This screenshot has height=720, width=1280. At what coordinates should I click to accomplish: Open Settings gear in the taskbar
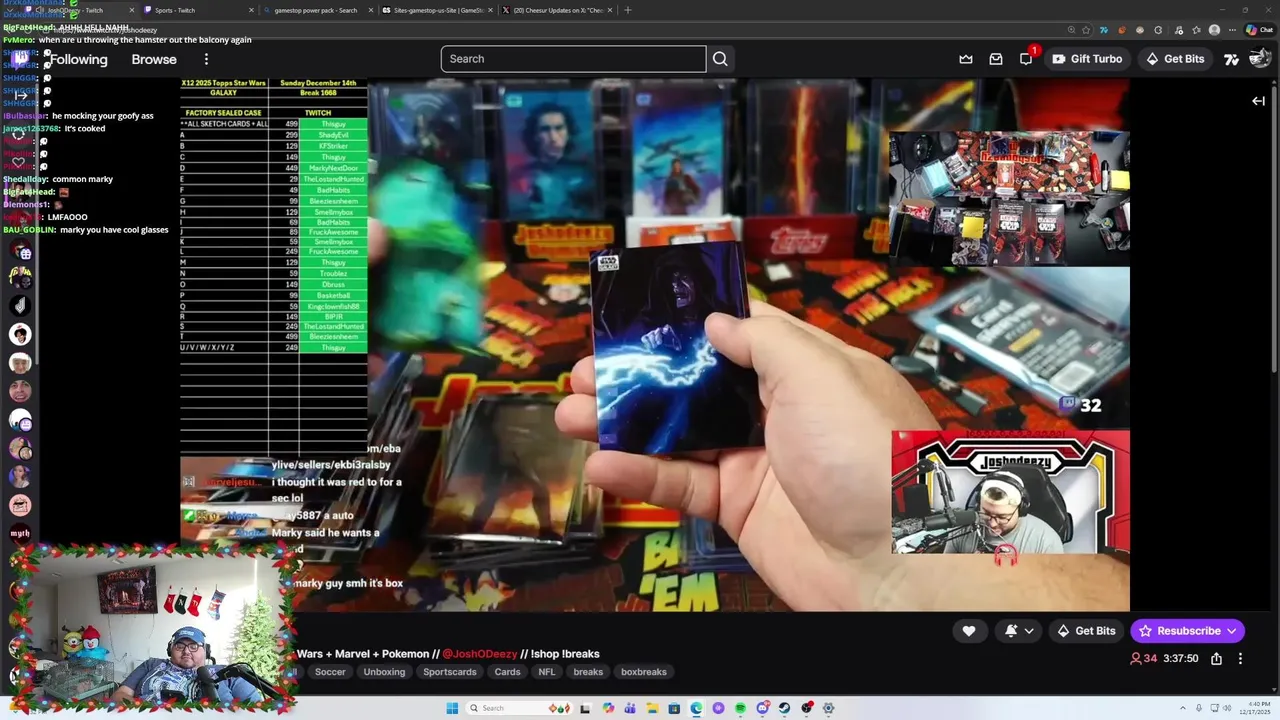(828, 708)
